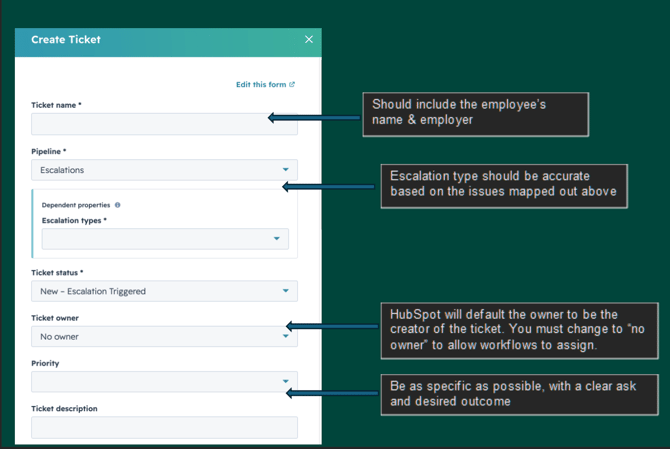
Task: Open the Ticket owner dropdown
Action: [164, 337]
